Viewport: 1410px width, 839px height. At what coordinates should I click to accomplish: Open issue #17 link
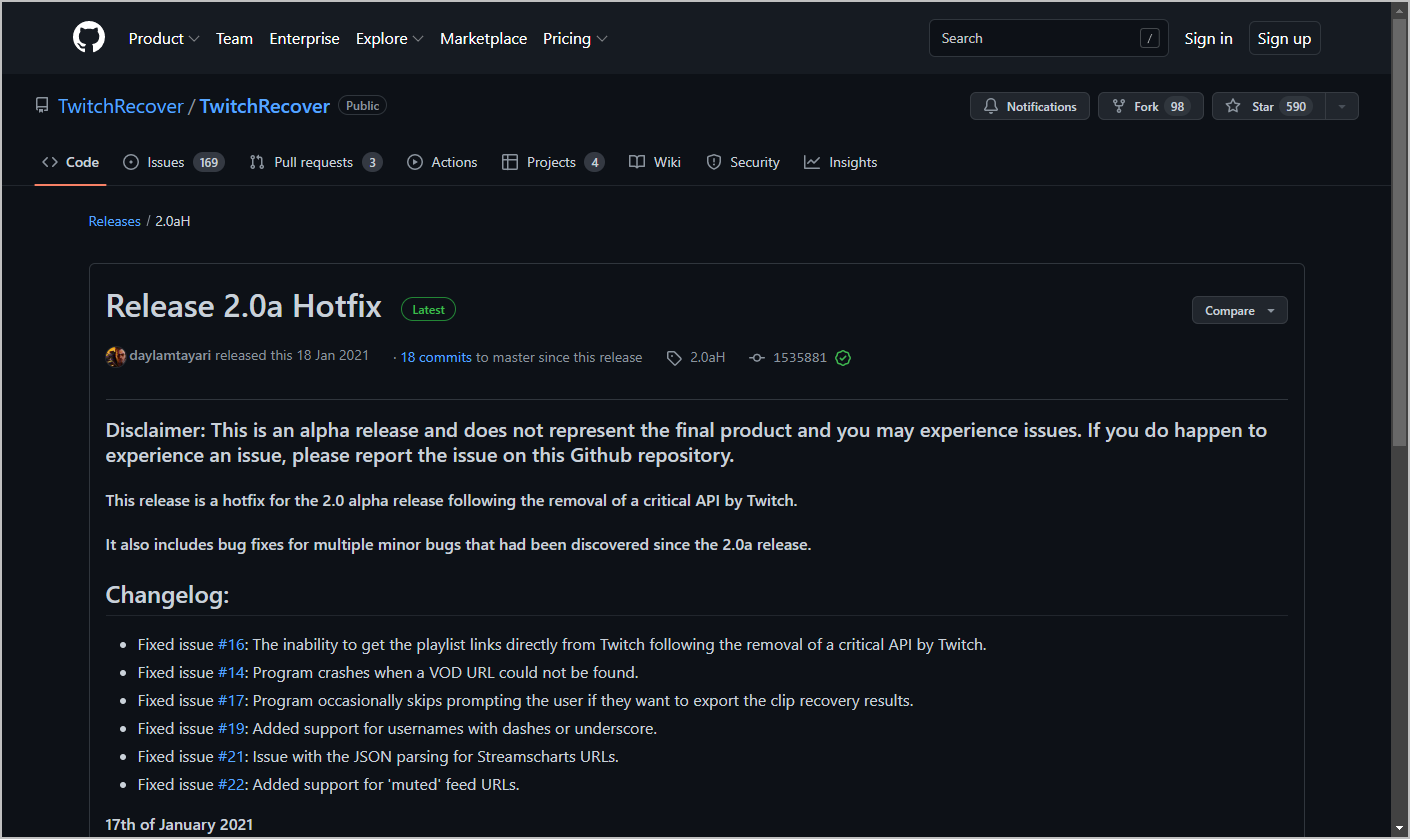(x=231, y=700)
